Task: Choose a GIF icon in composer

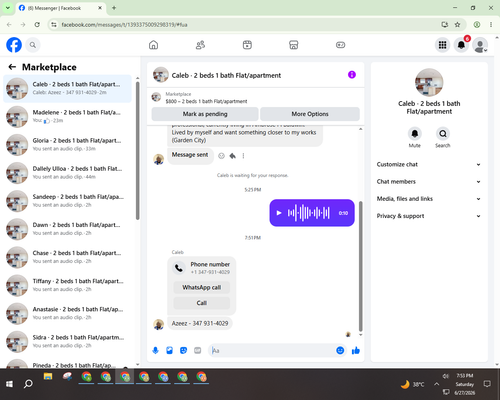Action: 198,350
